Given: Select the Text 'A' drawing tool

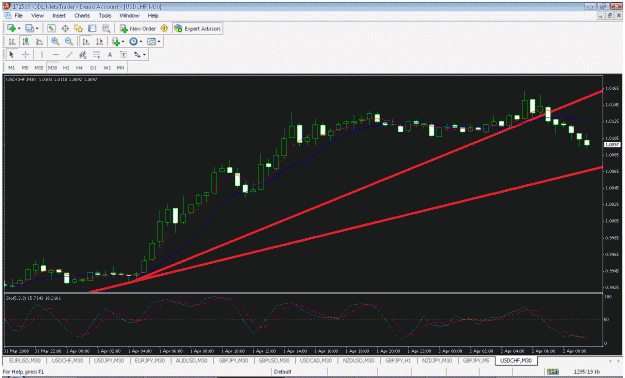Looking at the screenshot, I should [x=110, y=55].
